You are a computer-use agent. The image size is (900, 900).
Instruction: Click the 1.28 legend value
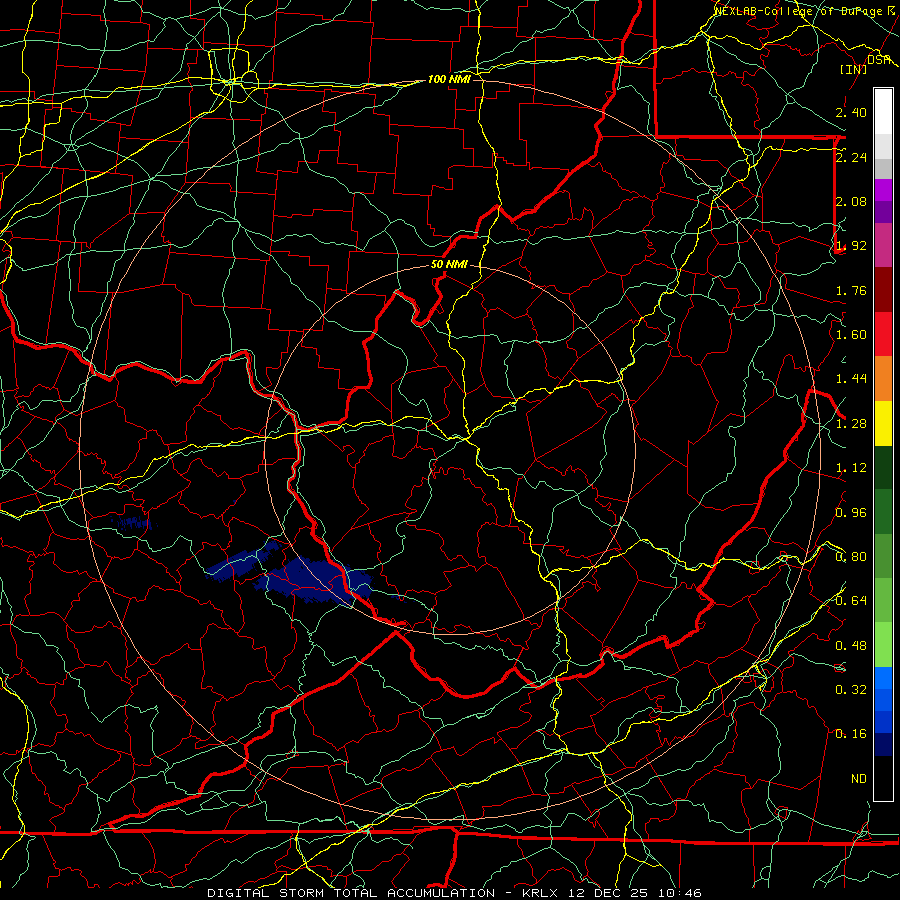(x=851, y=424)
